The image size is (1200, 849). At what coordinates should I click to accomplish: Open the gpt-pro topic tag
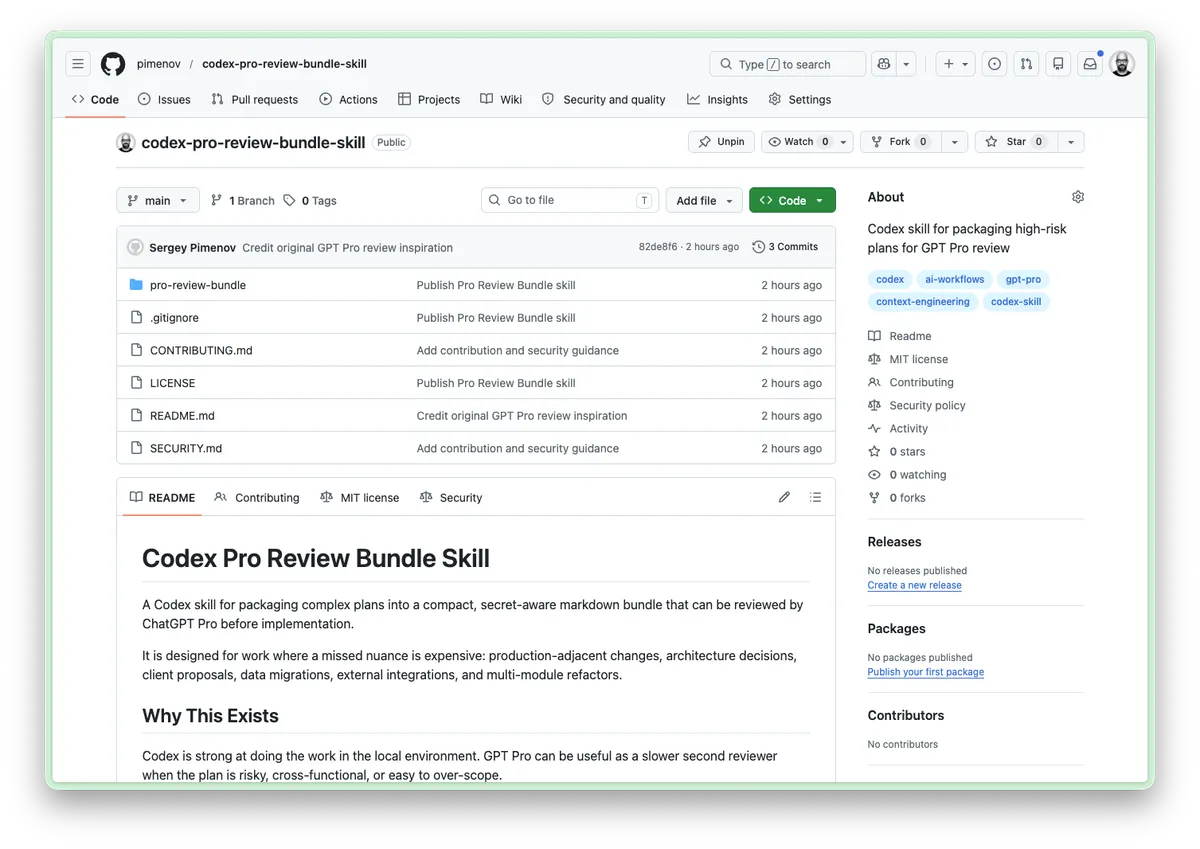tap(1024, 280)
